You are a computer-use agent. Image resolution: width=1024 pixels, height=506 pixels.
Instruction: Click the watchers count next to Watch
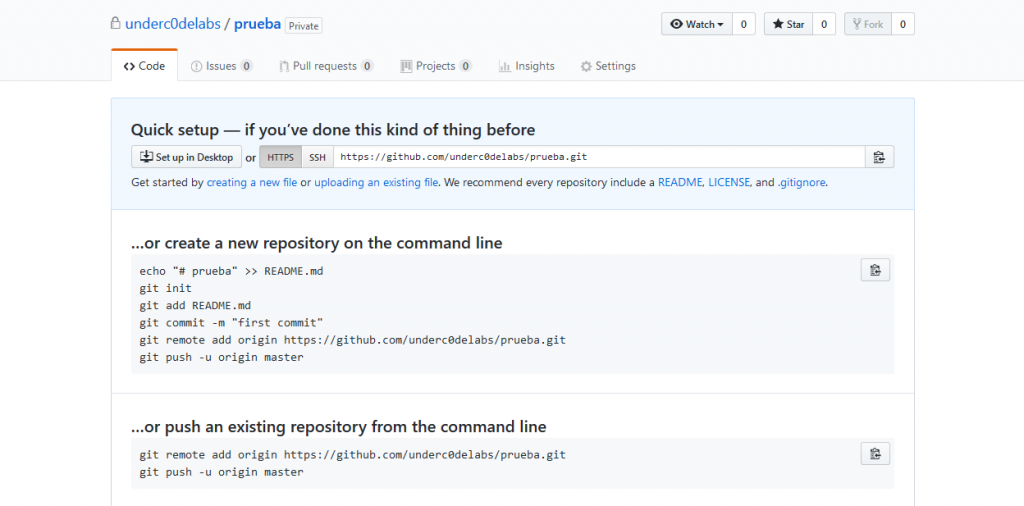point(744,24)
